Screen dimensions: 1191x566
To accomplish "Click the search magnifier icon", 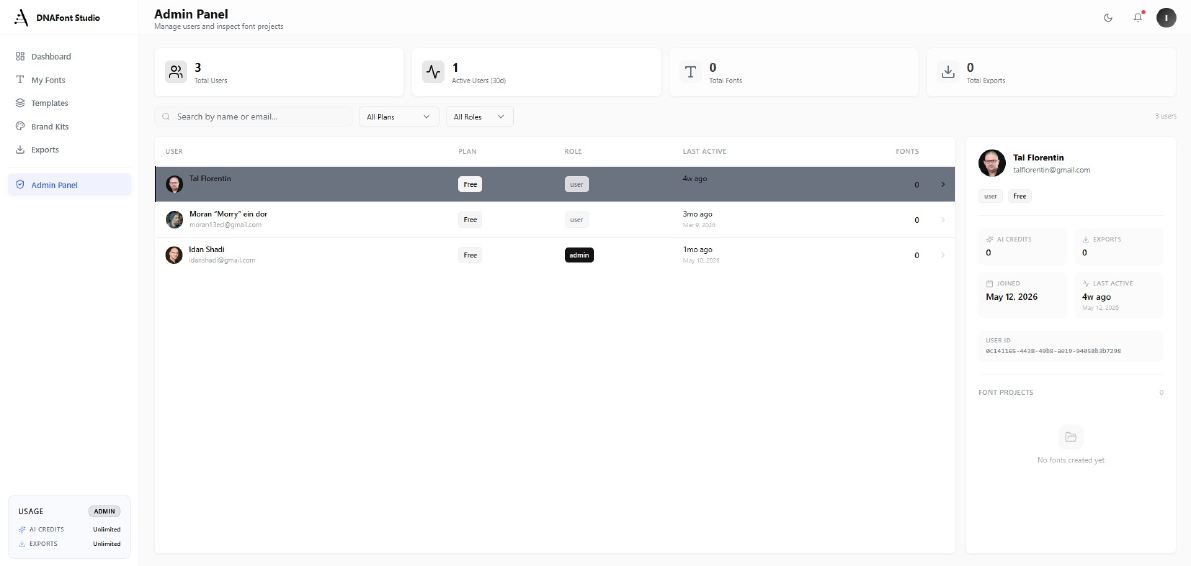I will click(x=166, y=117).
